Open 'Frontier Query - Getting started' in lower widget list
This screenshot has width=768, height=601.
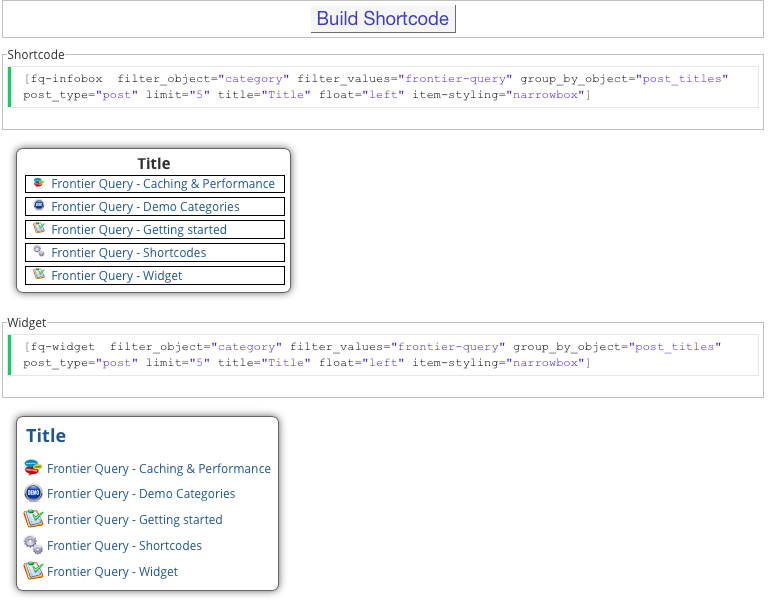click(x=135, y=520)
